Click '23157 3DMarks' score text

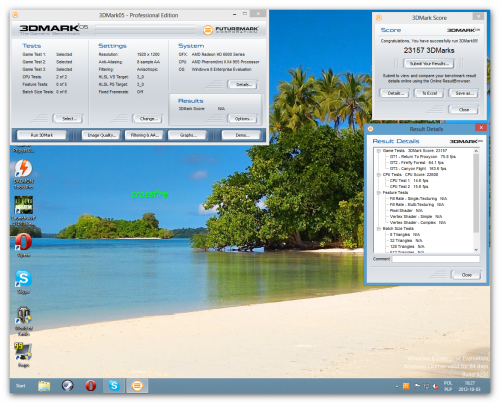click(429, 50)
